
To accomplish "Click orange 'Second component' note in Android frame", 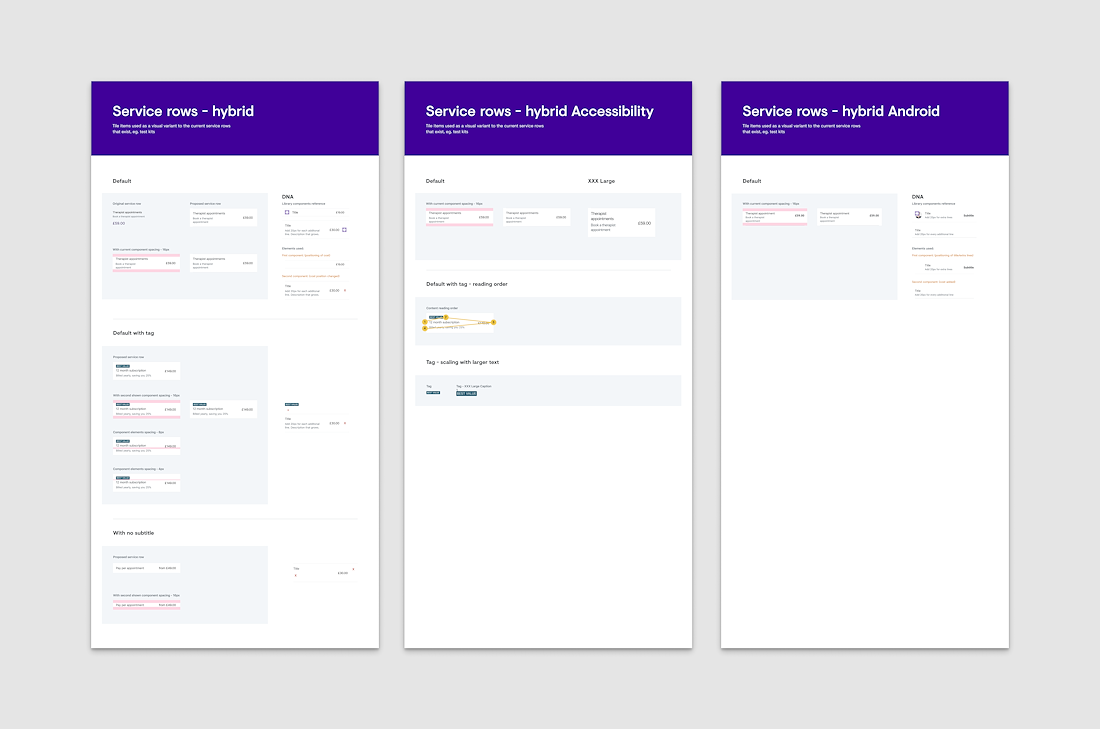I will tap(934, 282).
